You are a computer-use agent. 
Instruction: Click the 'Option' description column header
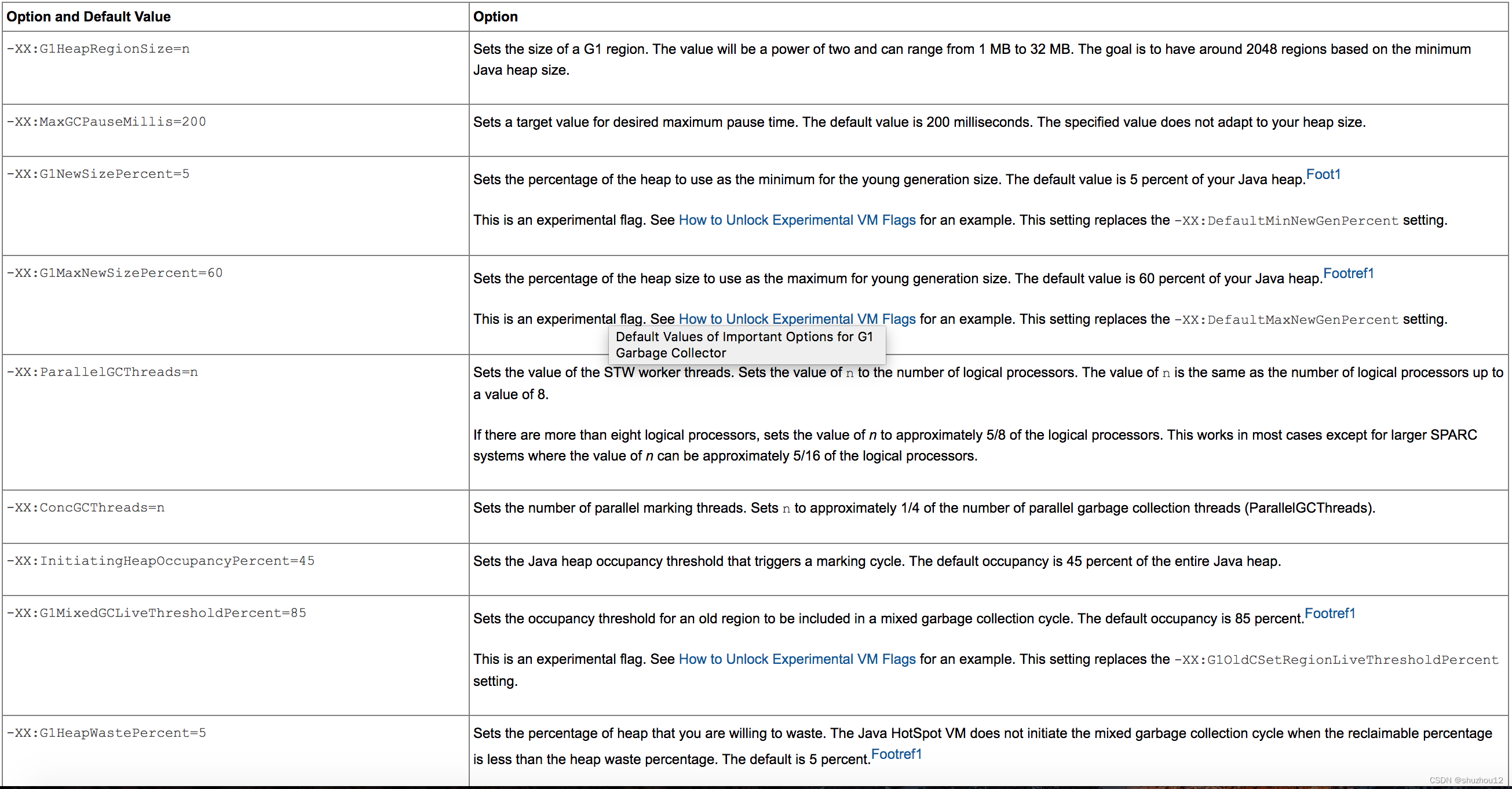tap(495, 16)
